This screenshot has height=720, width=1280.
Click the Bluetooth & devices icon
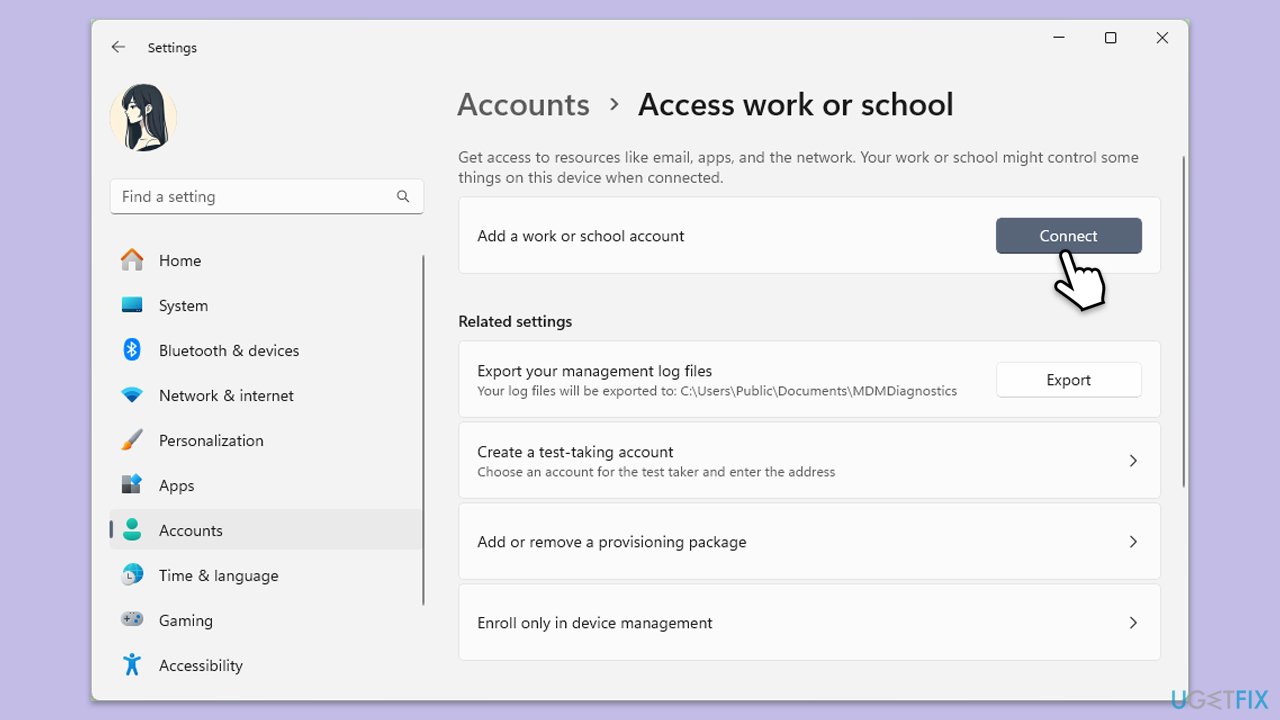tap(131, 350)
